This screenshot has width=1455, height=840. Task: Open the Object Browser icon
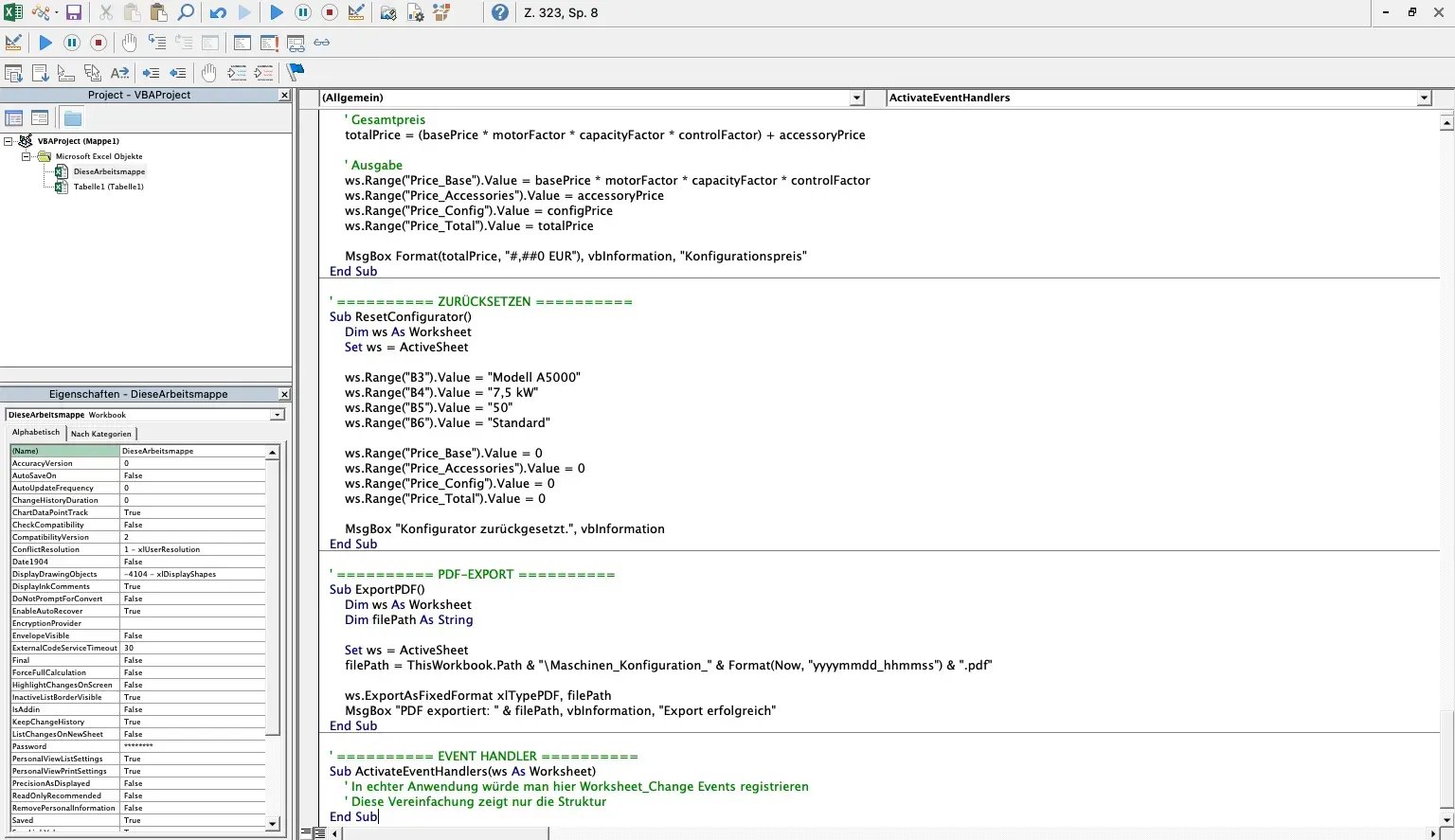pos(441,12)
